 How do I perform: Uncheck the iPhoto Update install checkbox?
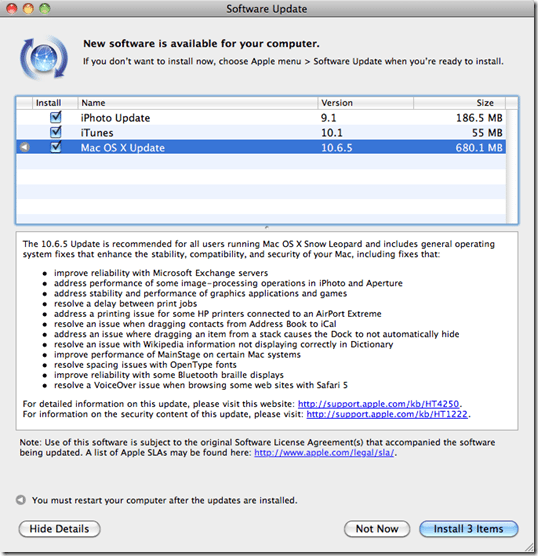coord(56,117)
